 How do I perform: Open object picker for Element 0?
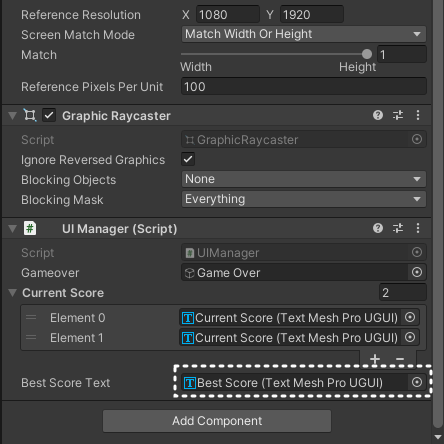pyautogui.click(x=410, y=317)
